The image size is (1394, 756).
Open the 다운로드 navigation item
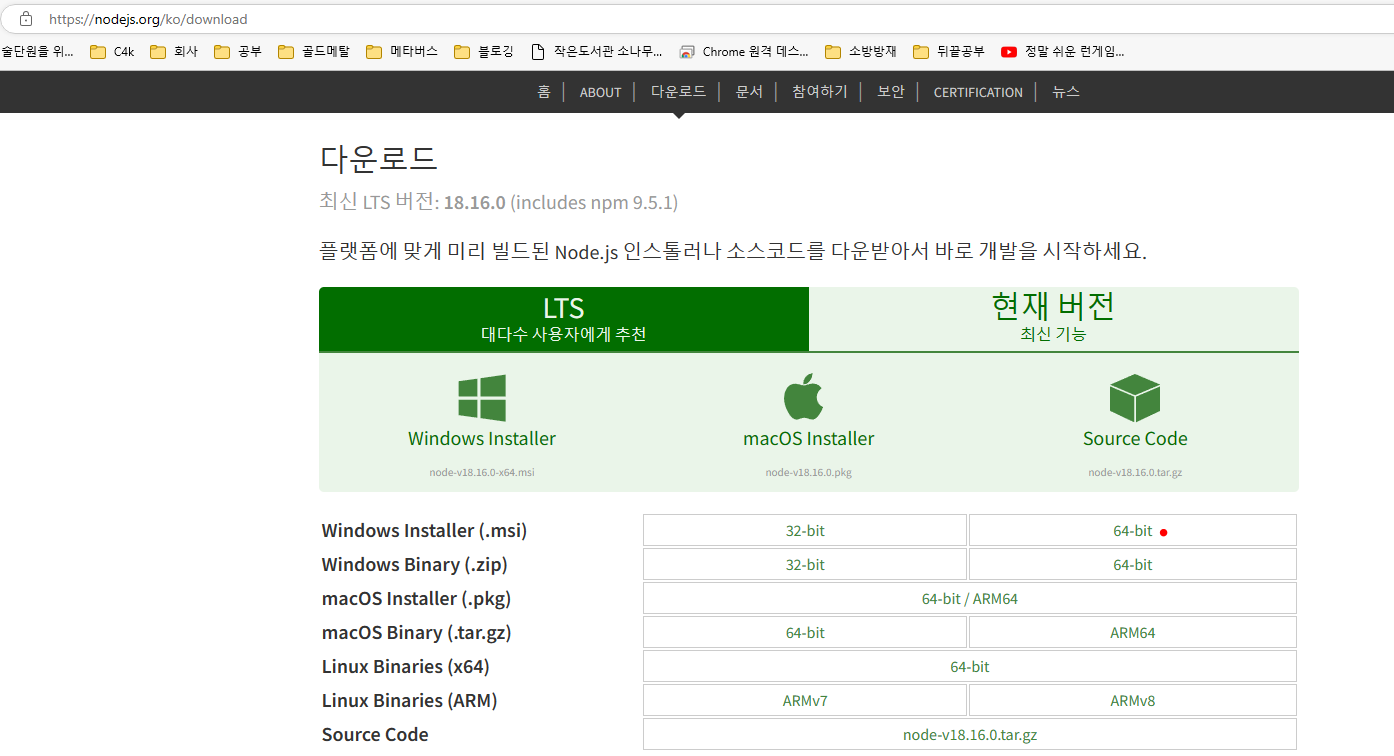point(679,92)
